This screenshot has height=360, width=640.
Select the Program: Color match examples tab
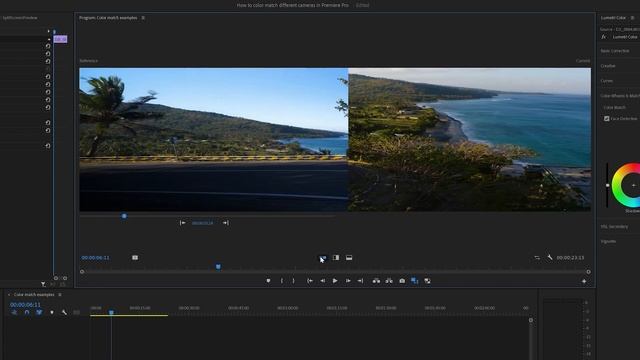point(108,18)
